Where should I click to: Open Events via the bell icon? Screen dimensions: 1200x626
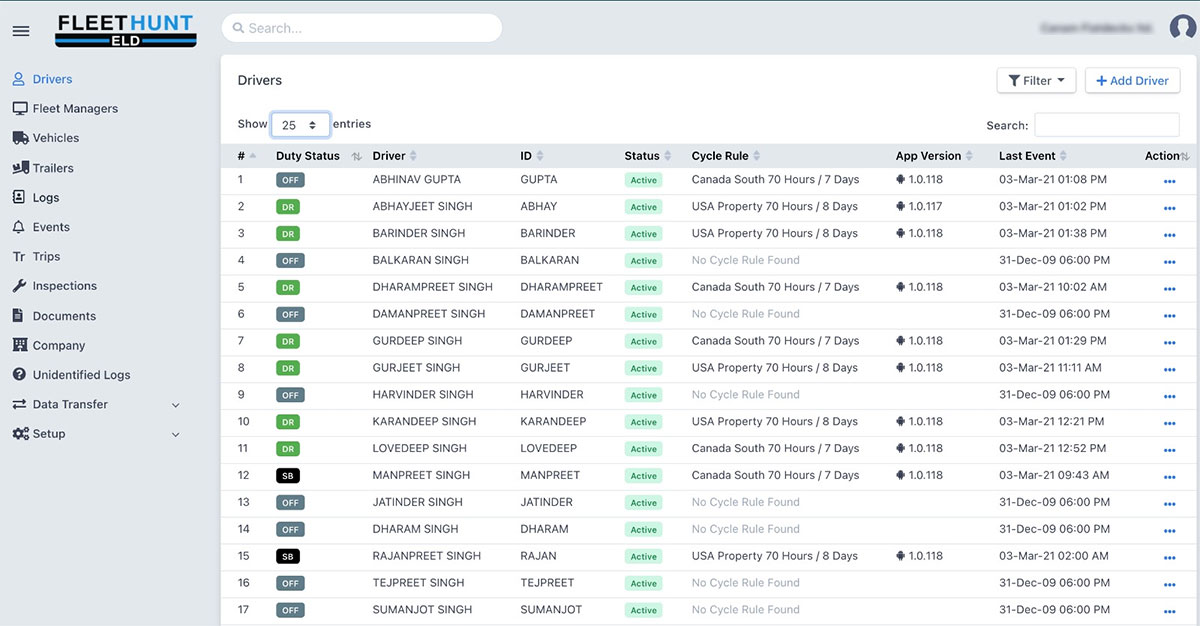[x=19, y=227]
